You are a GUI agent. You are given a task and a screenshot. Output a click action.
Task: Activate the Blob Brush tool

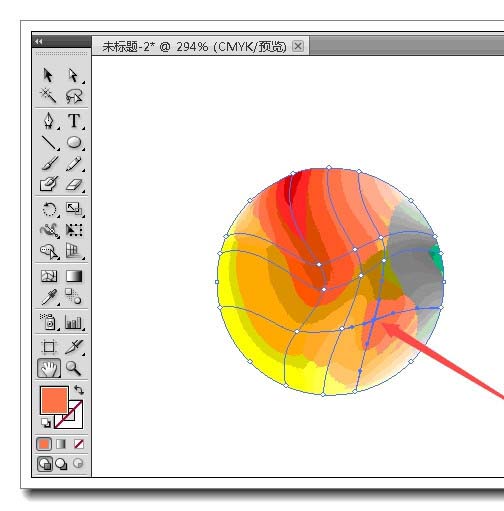pos(49,184)
